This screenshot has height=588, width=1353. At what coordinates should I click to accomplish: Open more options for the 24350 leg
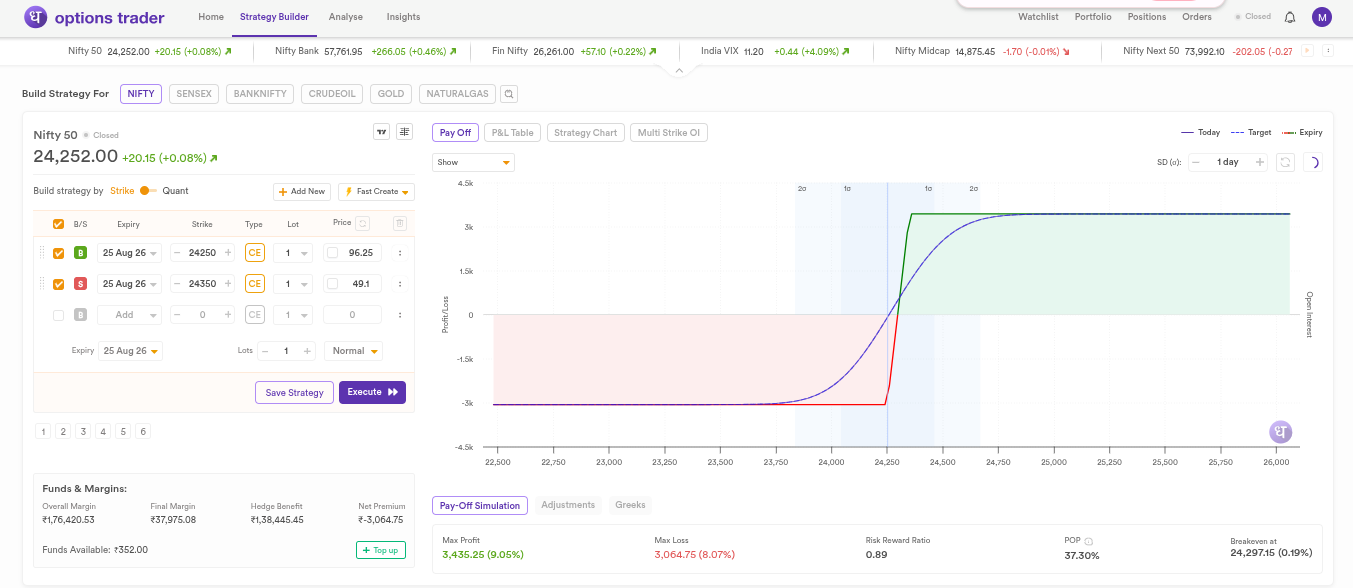pyautogui.click(x=400, y=284)
